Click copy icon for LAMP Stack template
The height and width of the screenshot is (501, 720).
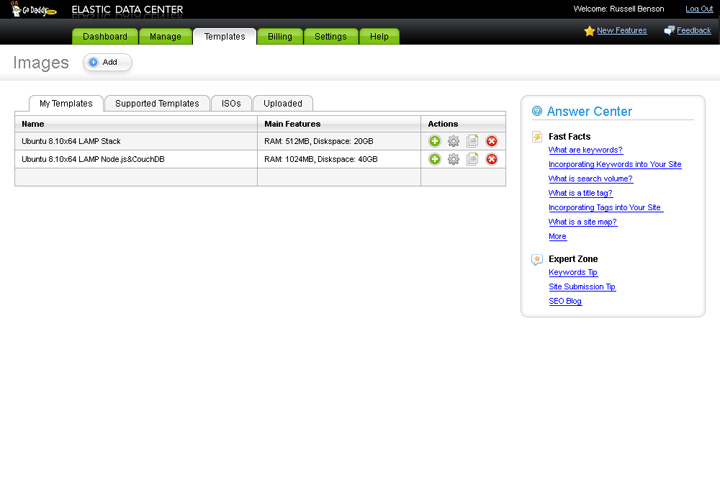tap(472, 141)
